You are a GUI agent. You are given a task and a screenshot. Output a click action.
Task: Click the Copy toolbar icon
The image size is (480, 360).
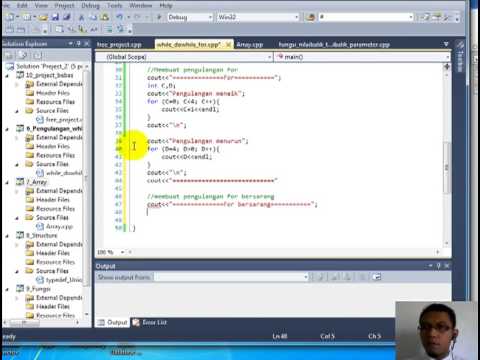(93, 17)
